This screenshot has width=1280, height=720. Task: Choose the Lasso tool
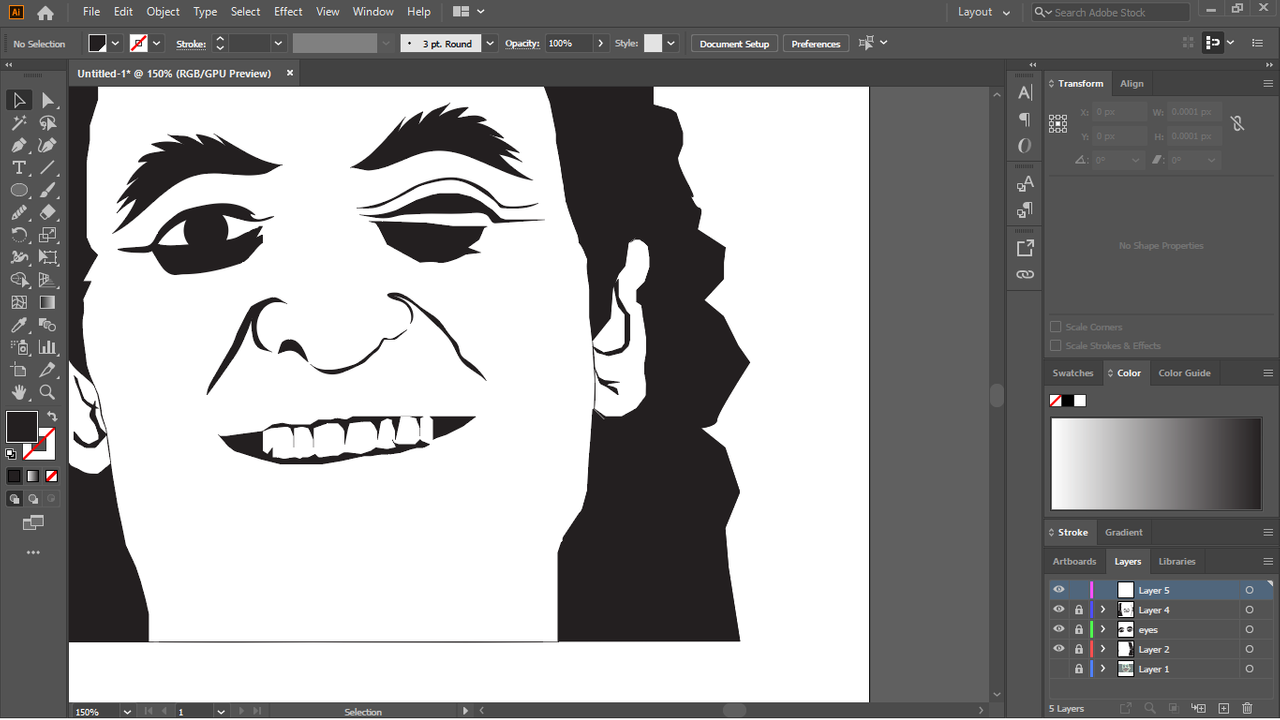coord(47,123)
